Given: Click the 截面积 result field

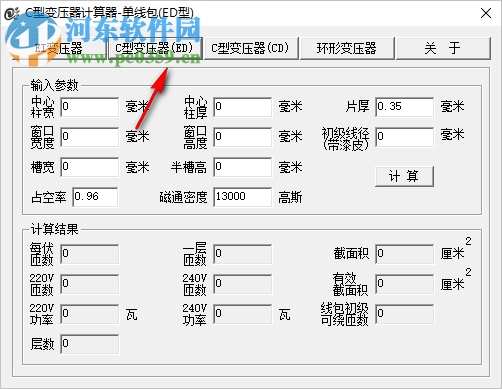Looking at the screenshot, I should [x=405, y=254].
